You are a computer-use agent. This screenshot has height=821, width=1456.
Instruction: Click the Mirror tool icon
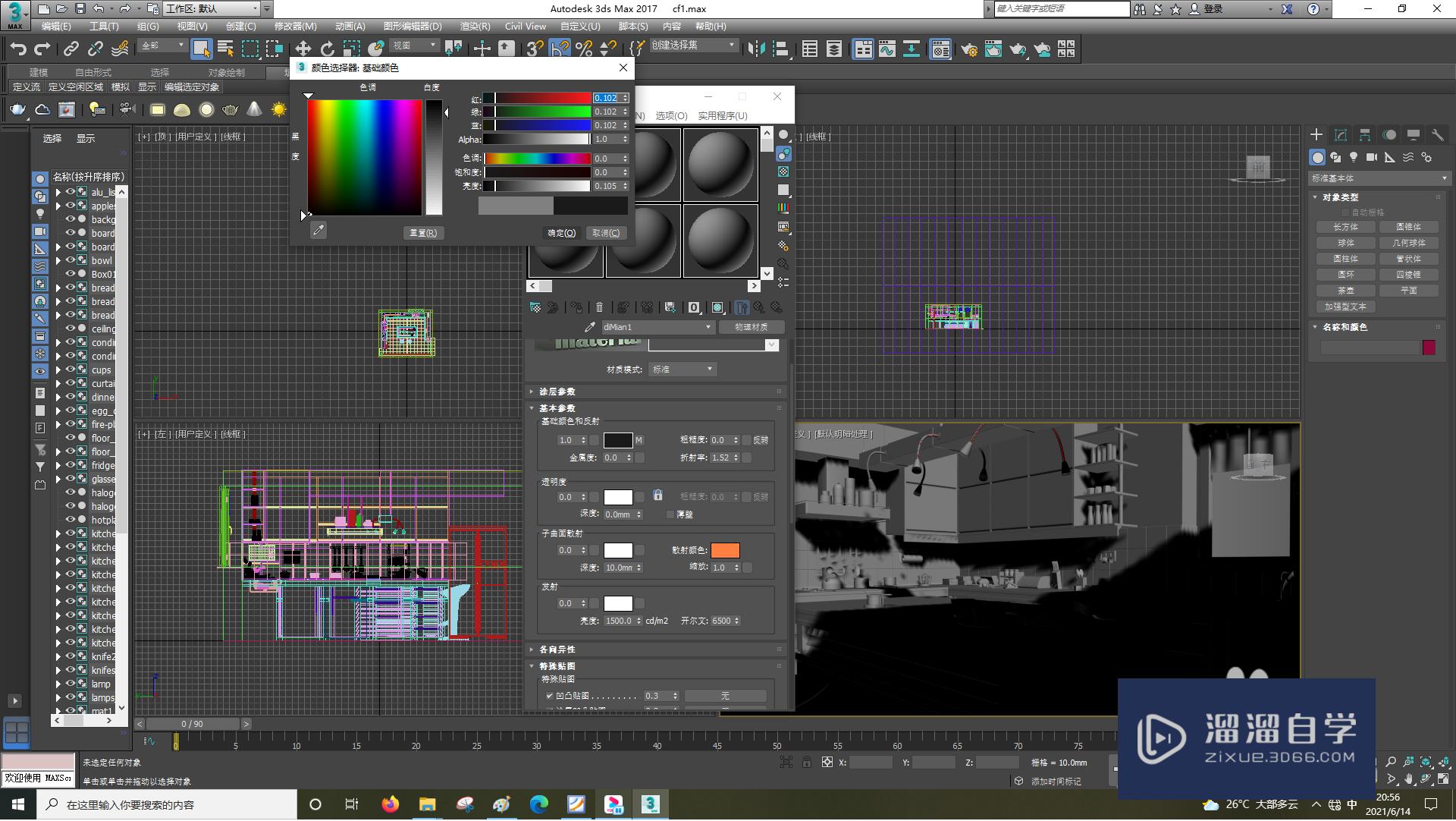(x=756, y=49)
